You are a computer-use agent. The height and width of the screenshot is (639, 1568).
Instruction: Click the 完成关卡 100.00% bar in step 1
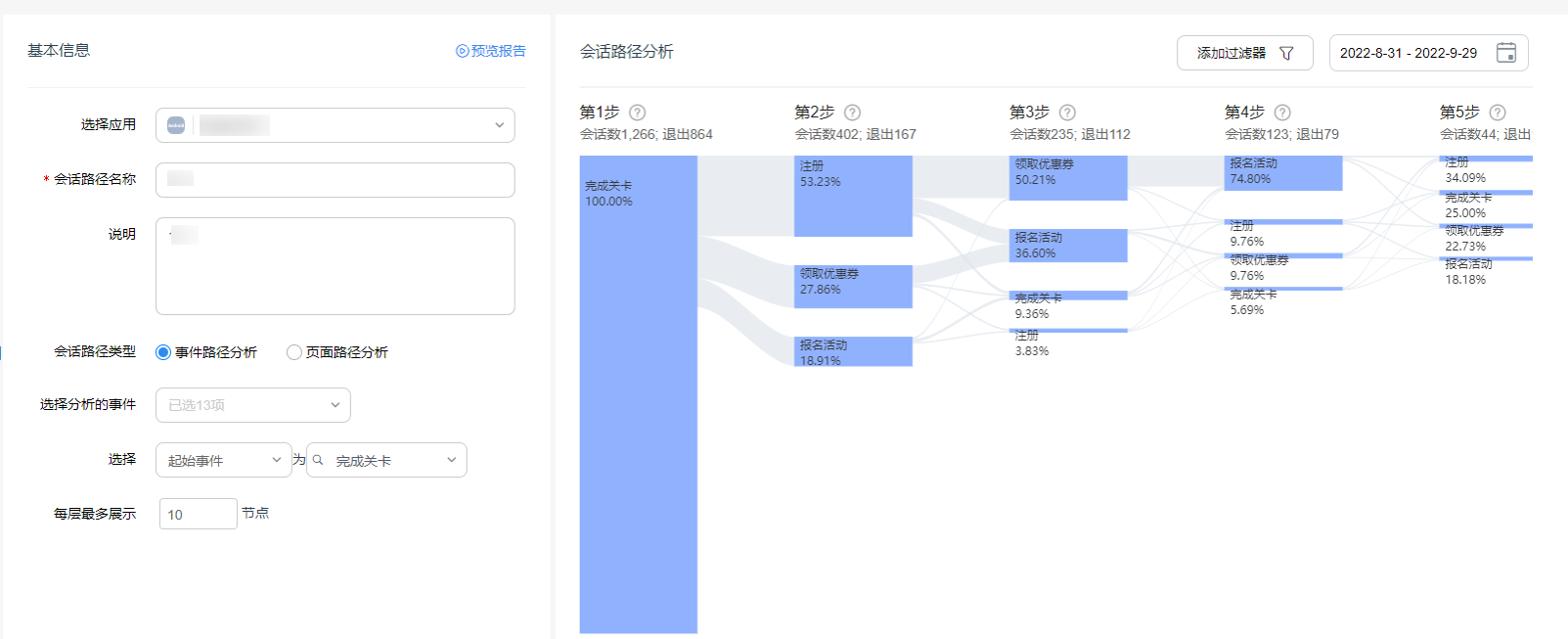tap(638, 393)
